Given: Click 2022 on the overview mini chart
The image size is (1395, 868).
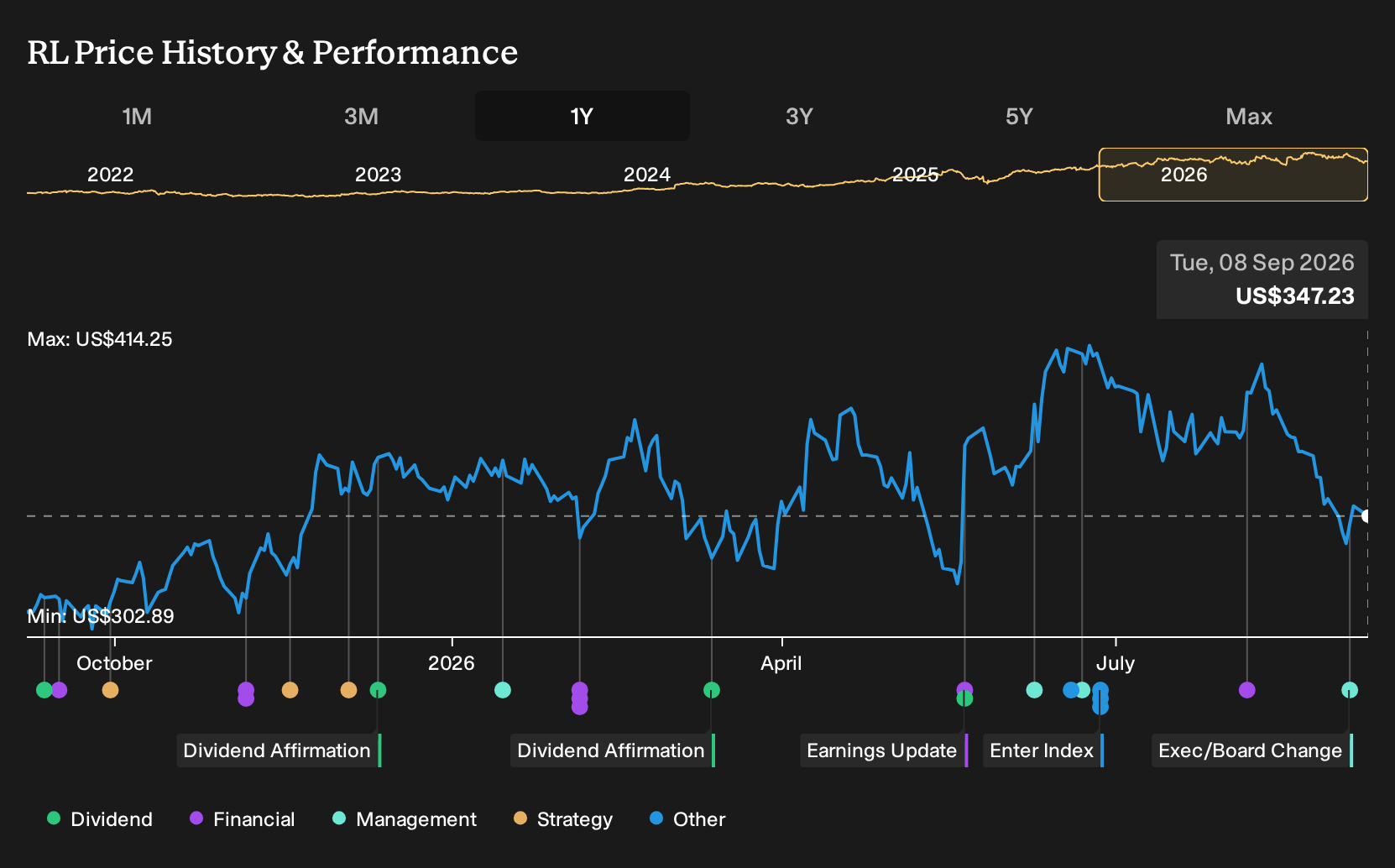Looking at the screenshot, I should [111, 175].
